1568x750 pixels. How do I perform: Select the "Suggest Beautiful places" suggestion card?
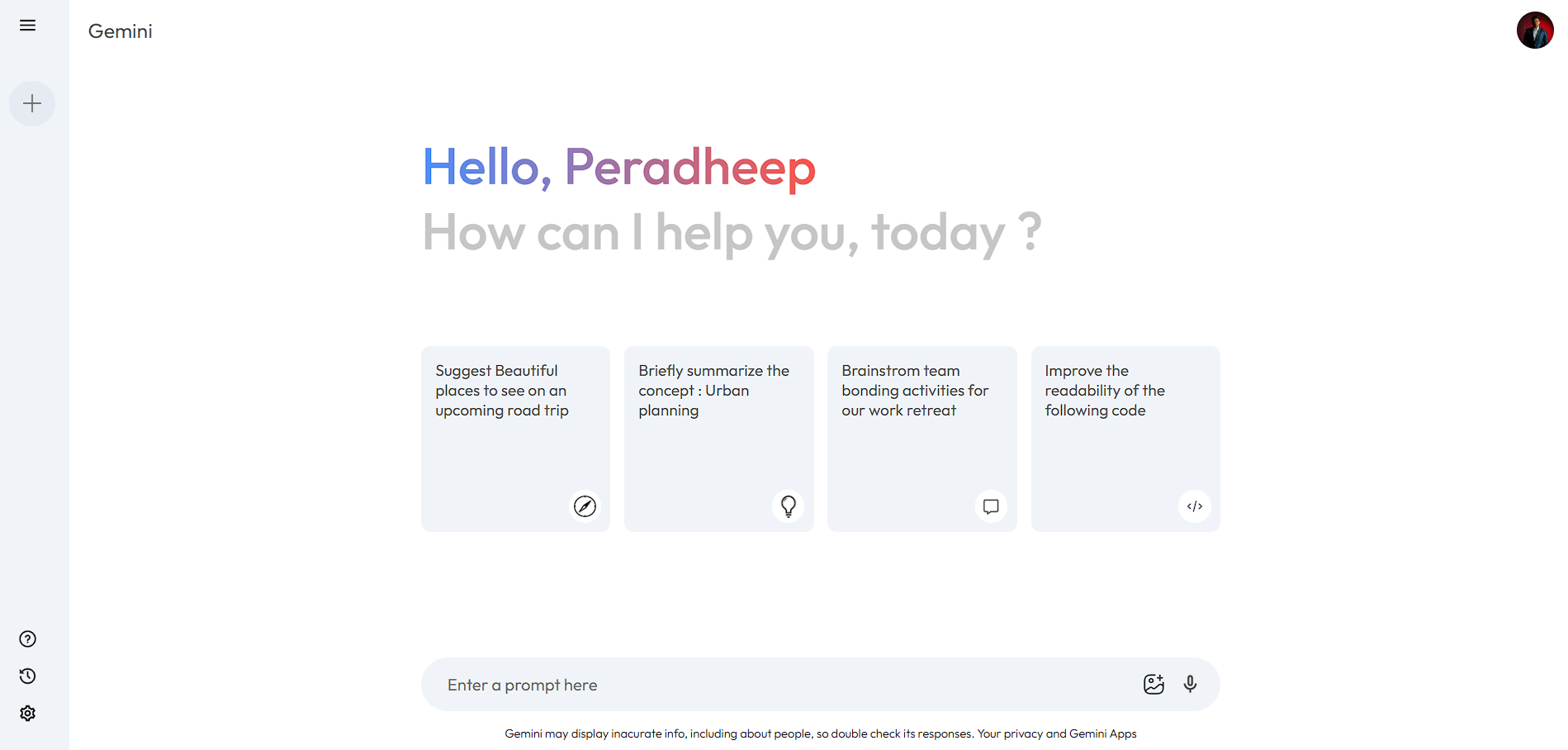[515, 438]
